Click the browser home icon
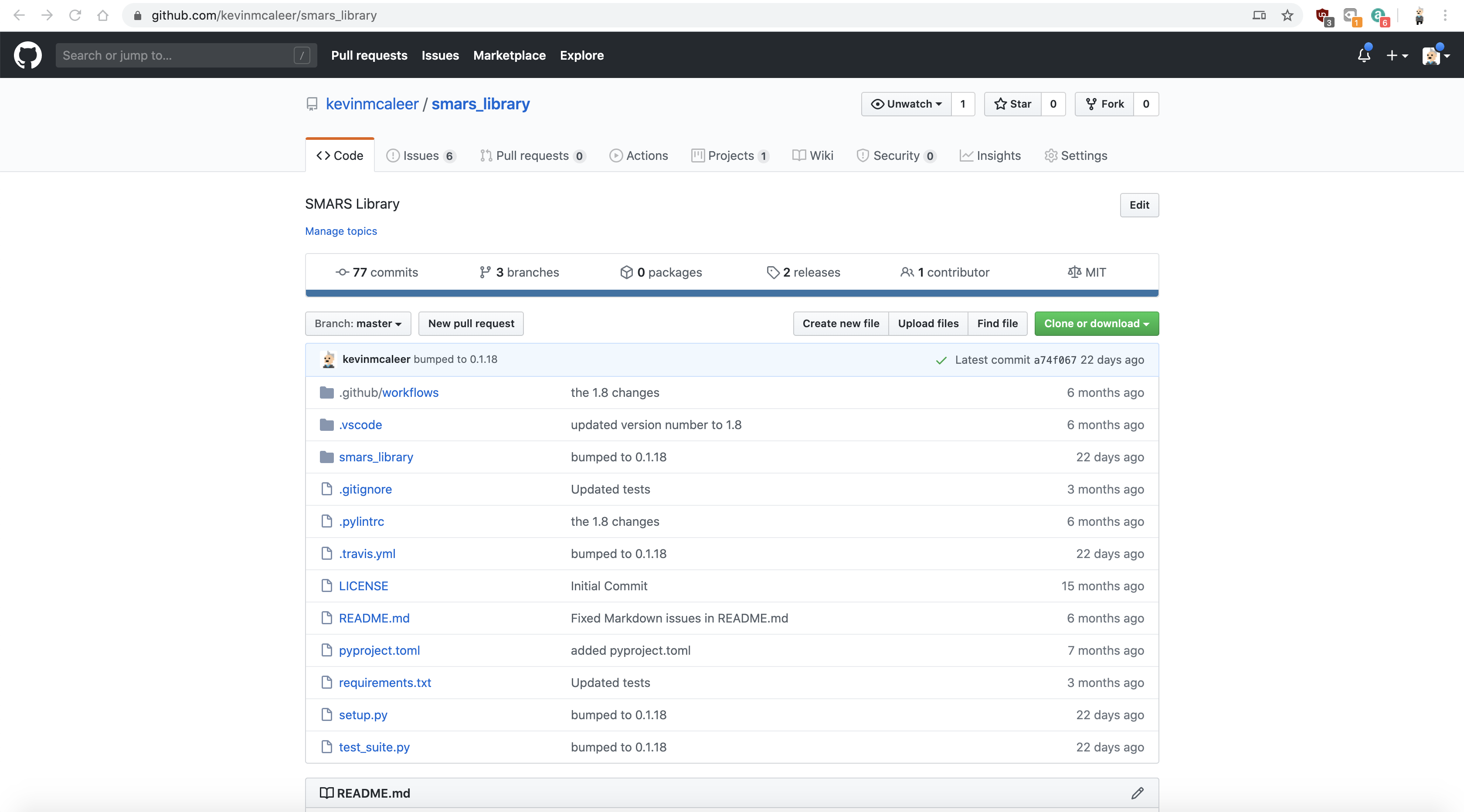Viewport: 1464px width, 812px height. pyautogui.click(x=103, y=15)
